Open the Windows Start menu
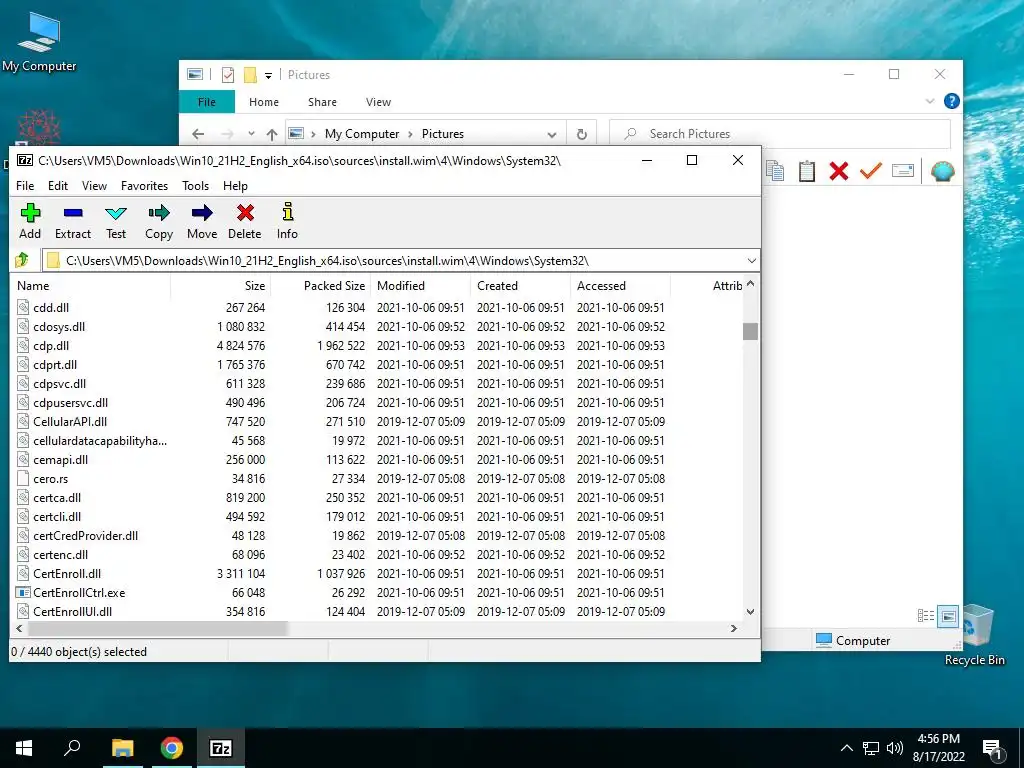 coord(24,748)
